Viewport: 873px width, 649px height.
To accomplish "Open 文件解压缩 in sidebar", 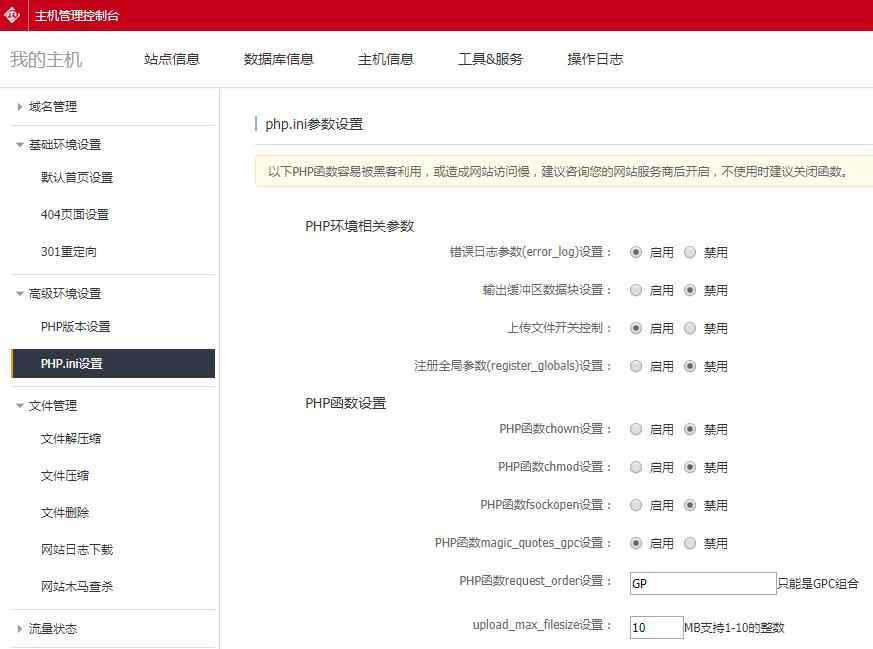I will coord(71,439).
